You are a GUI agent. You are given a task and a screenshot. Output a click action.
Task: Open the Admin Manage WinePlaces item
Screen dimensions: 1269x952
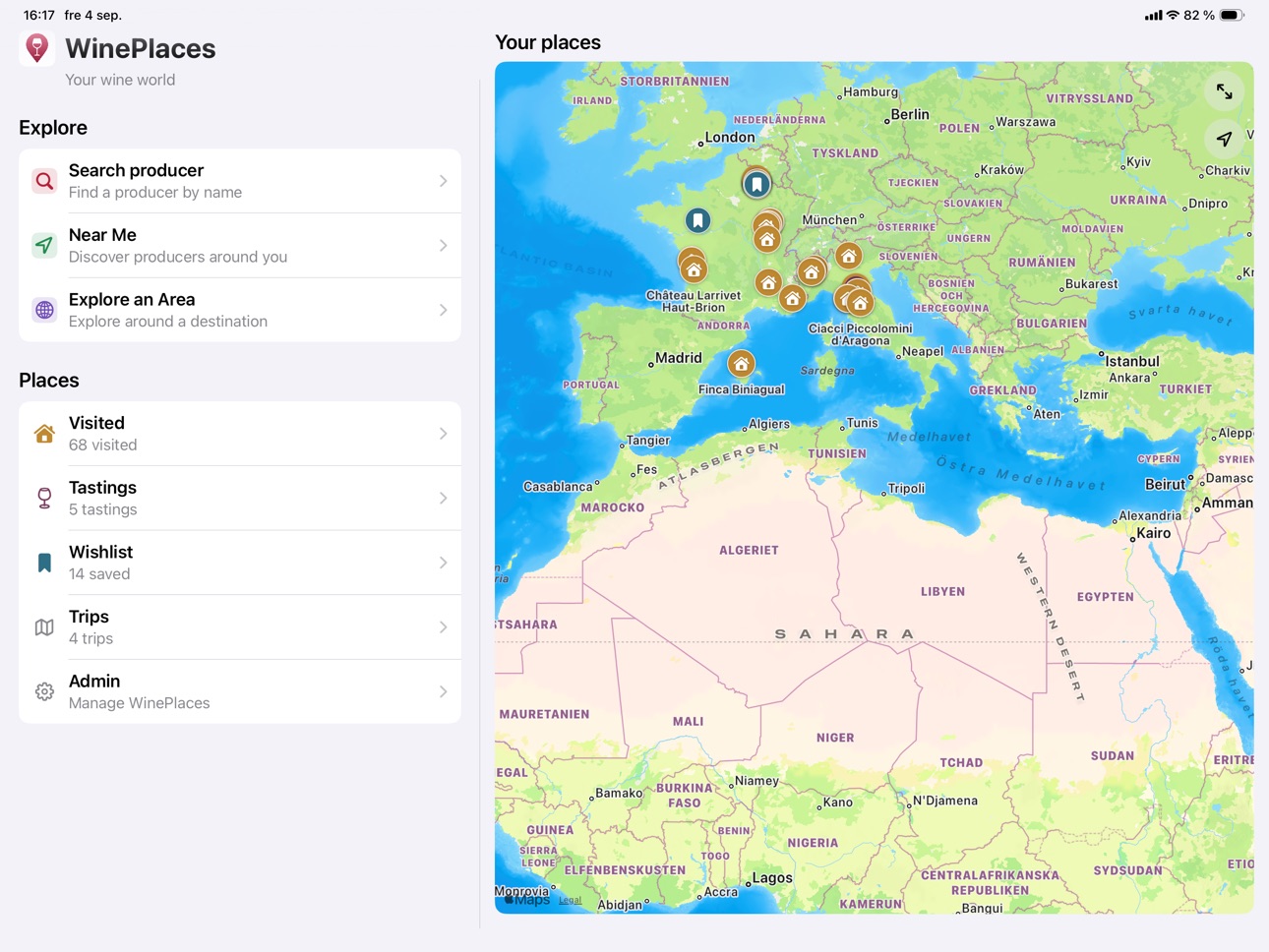[240, 692]
